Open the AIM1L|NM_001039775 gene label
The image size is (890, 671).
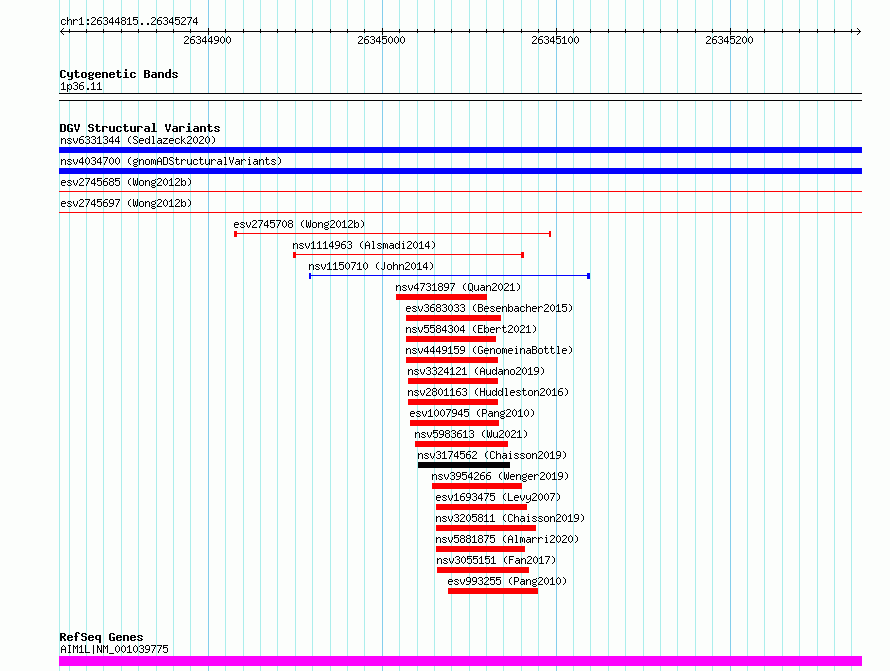114,649
